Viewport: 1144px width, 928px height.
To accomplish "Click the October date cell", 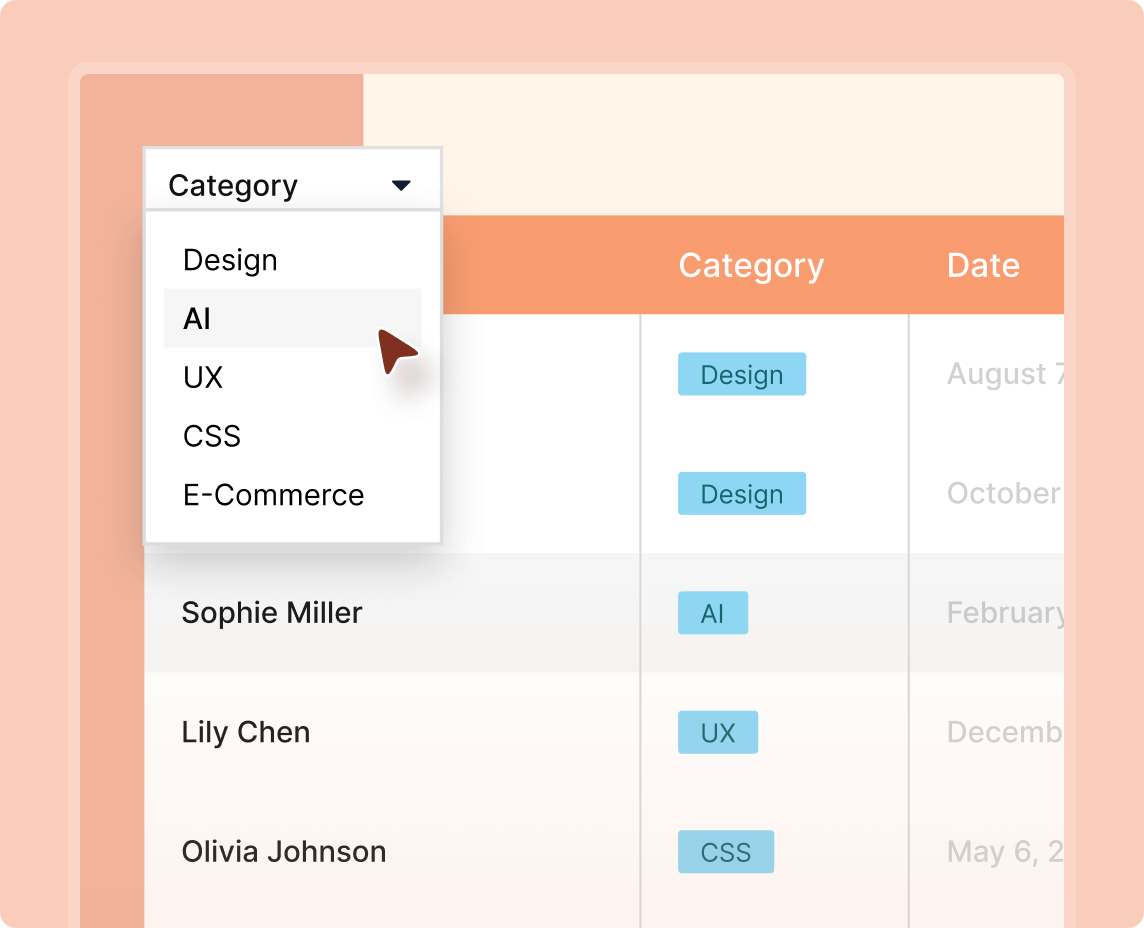I will pyautogui.click(x=1004, y=494).
